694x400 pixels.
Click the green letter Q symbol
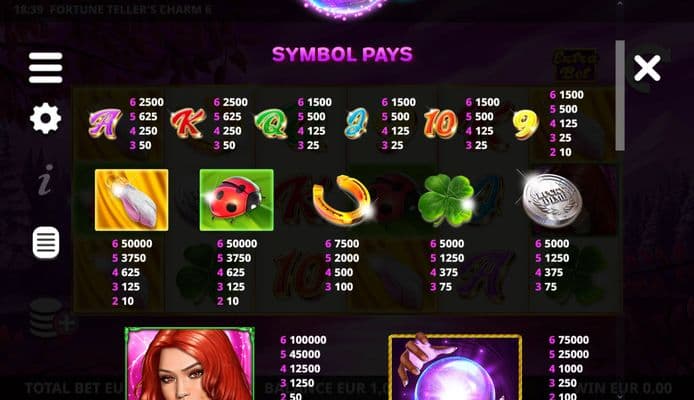[271, 124]
